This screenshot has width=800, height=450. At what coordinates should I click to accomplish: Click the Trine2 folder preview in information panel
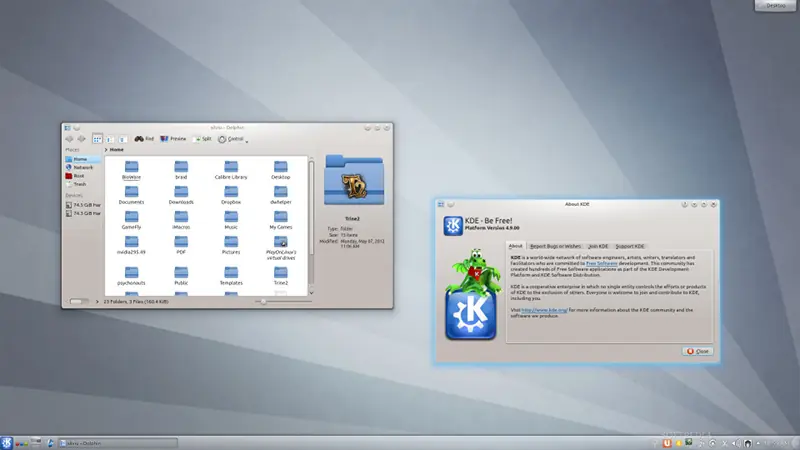[354, 180]
